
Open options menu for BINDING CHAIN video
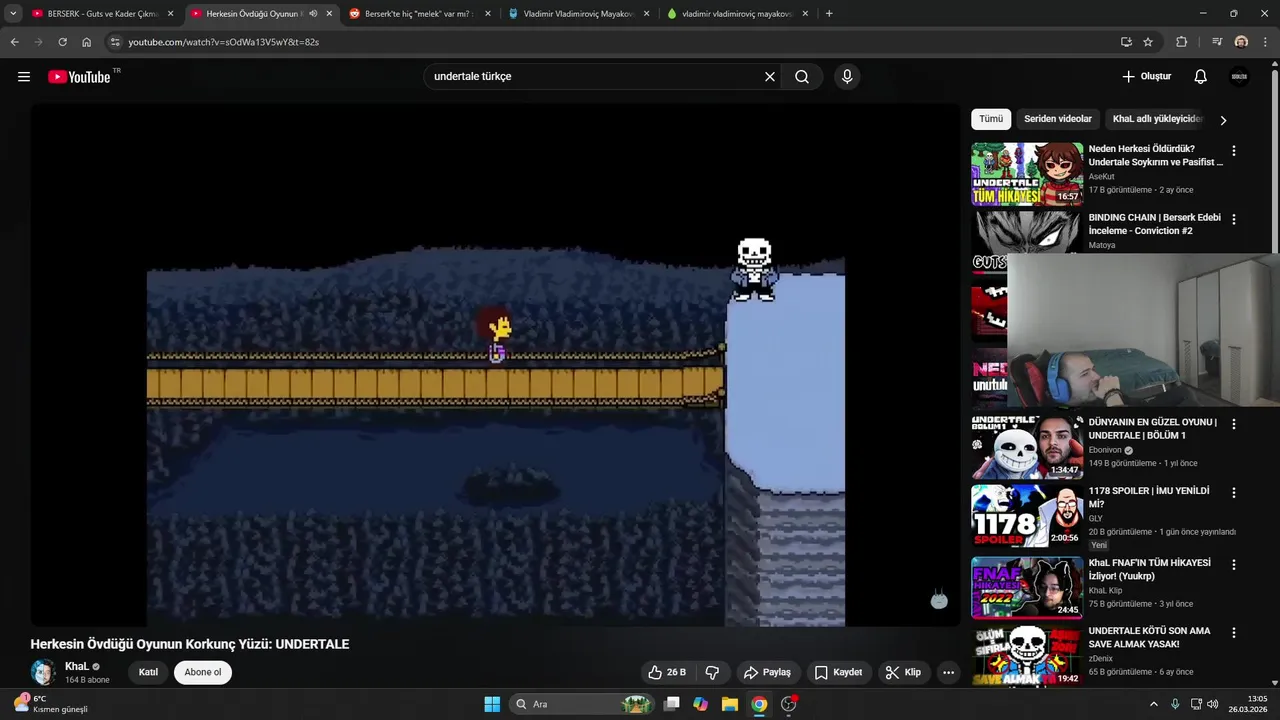[1233, 219]
